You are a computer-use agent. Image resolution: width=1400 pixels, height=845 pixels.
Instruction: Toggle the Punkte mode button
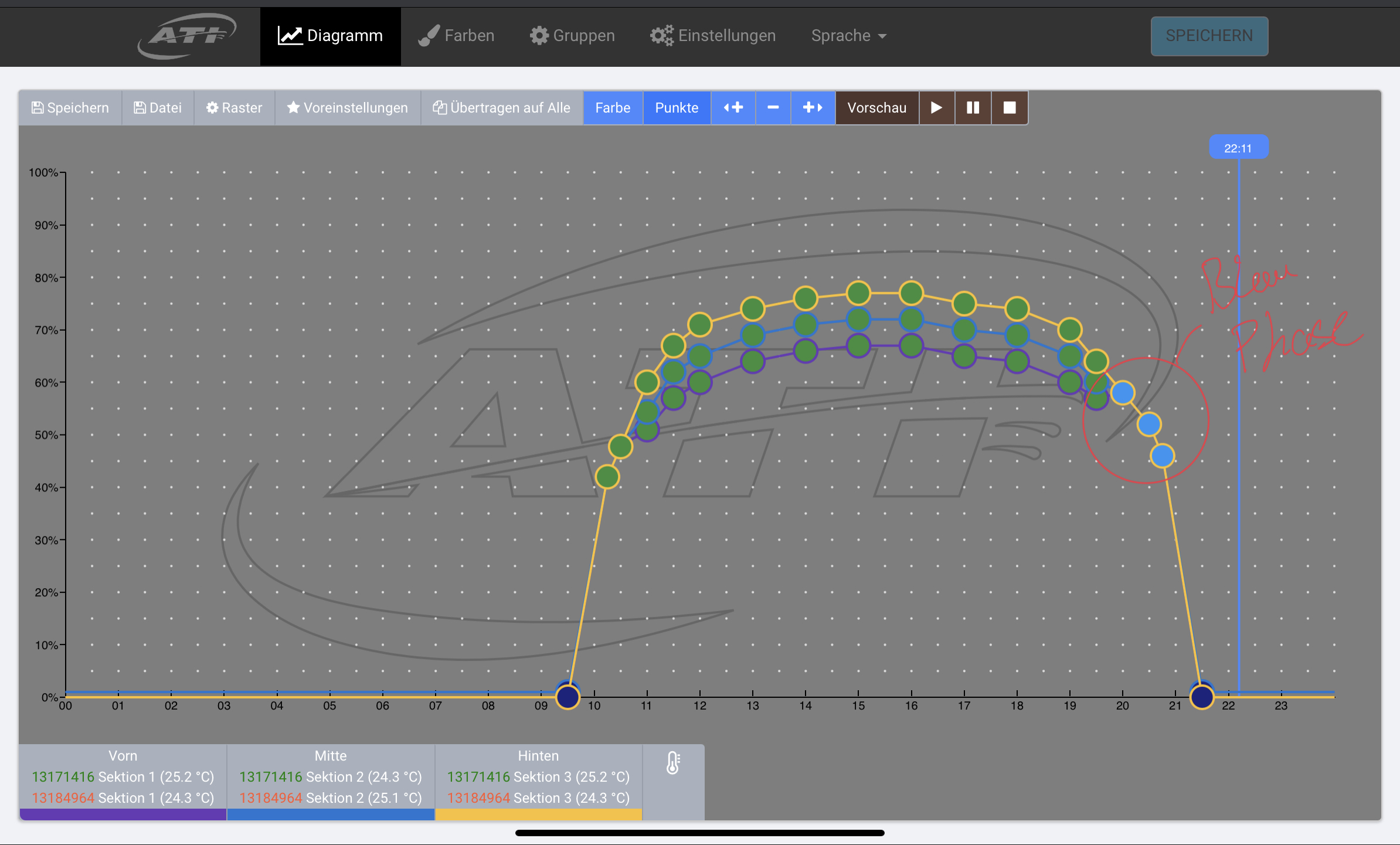click(677, 108)
